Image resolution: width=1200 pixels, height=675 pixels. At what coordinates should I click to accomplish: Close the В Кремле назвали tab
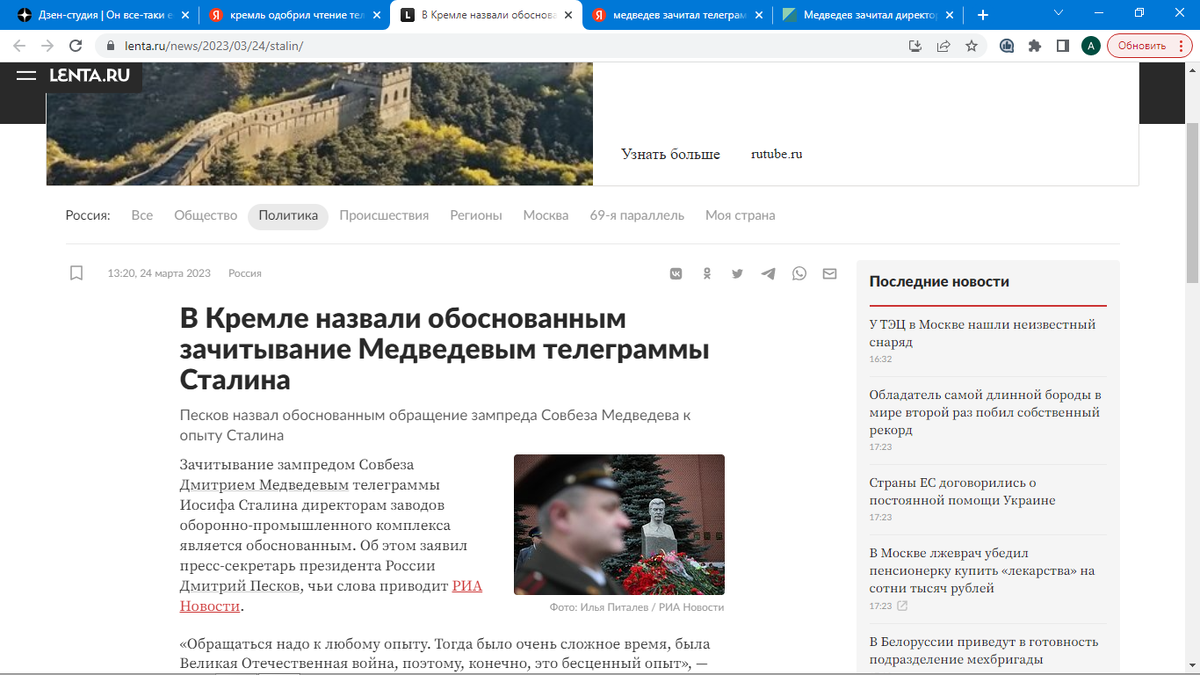coord(569,15)
